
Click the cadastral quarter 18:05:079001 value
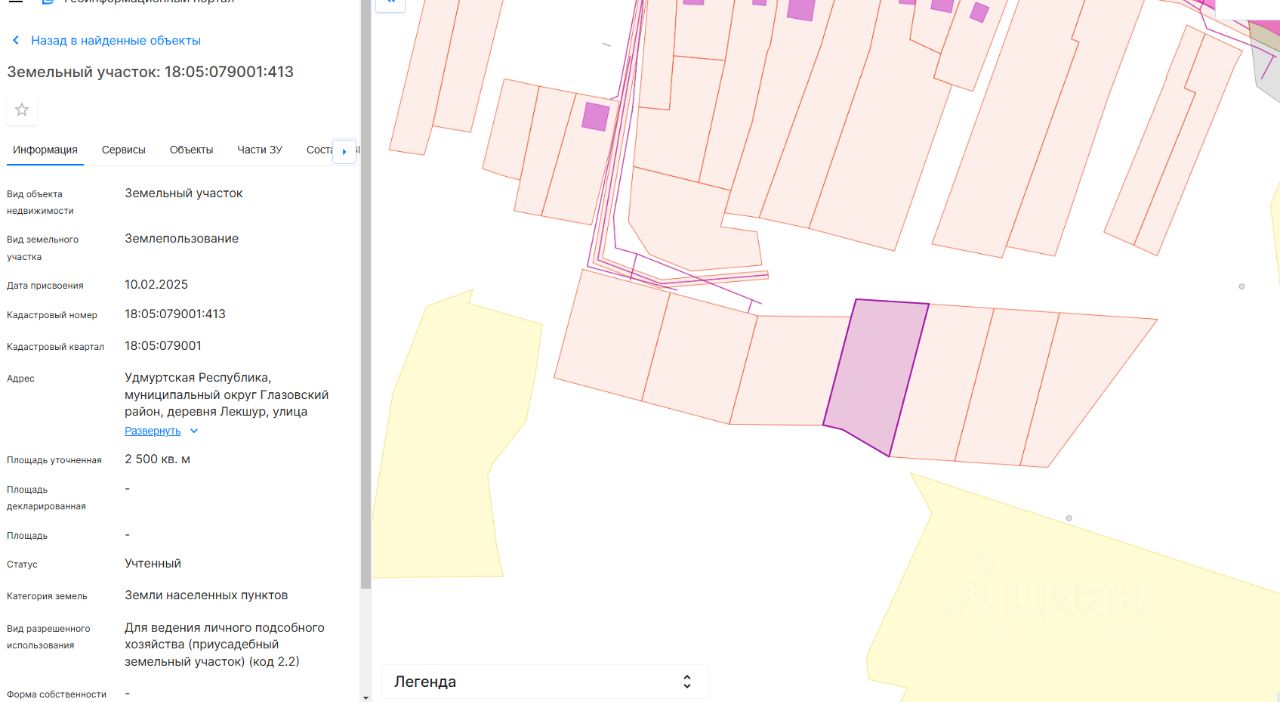[163, 346]
